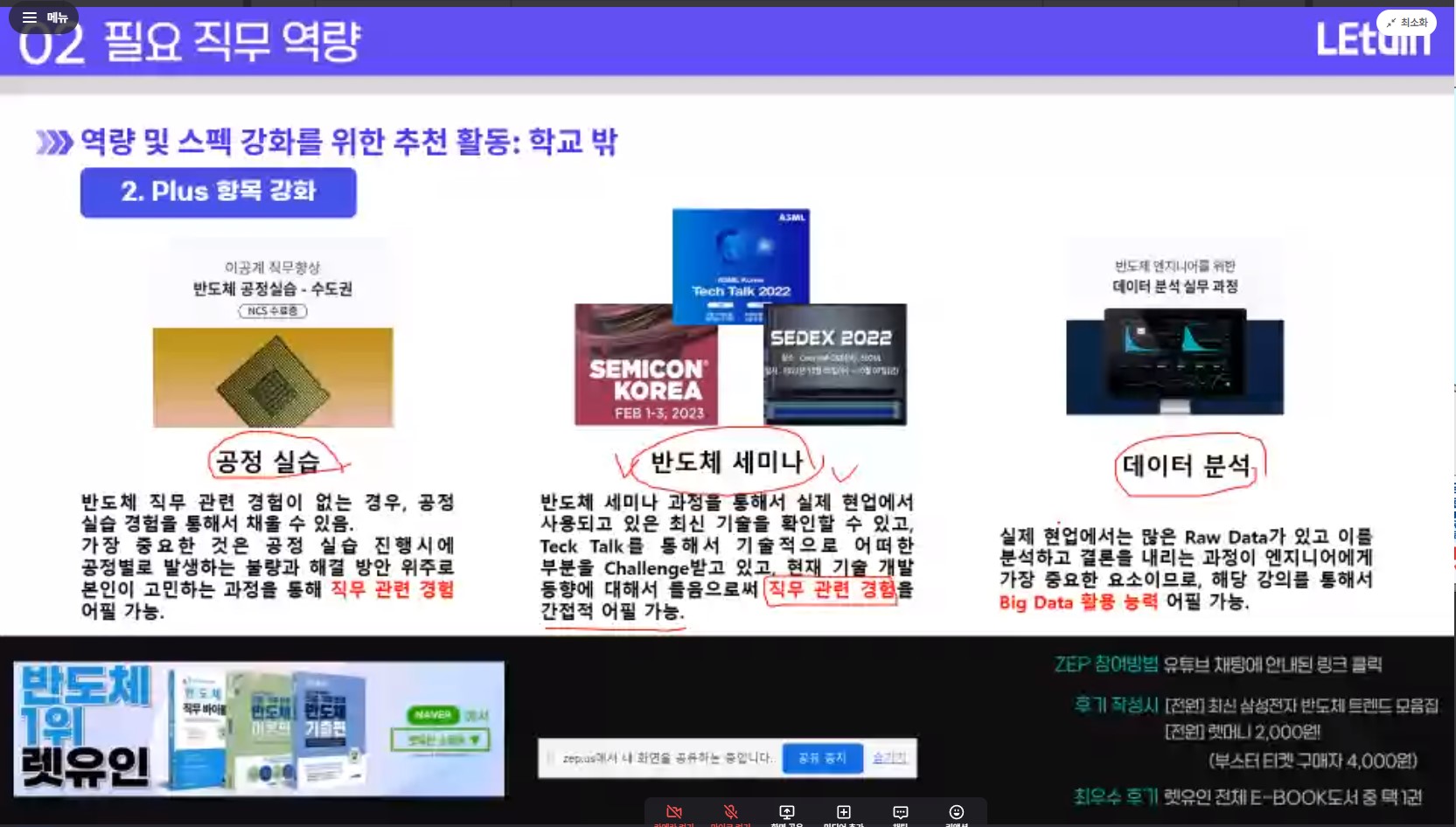Click the 2. Plus 항목 강화 label
The image size is (1456, 827).
click(219, 192)
